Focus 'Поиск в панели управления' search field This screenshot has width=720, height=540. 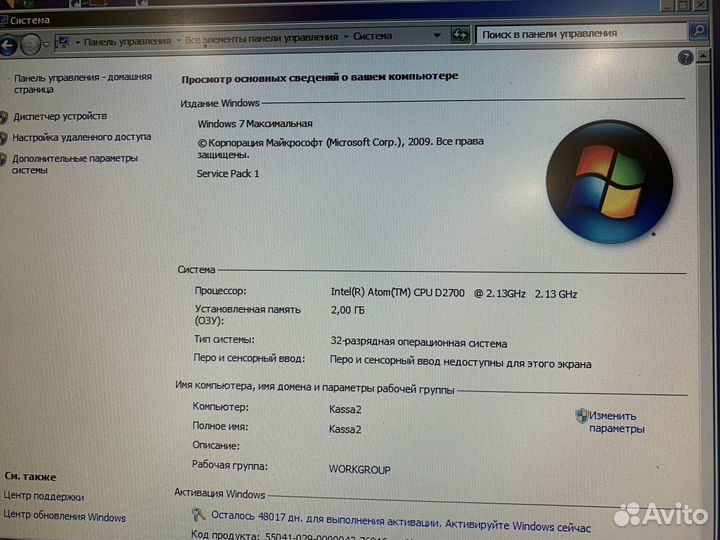point(582,34)
